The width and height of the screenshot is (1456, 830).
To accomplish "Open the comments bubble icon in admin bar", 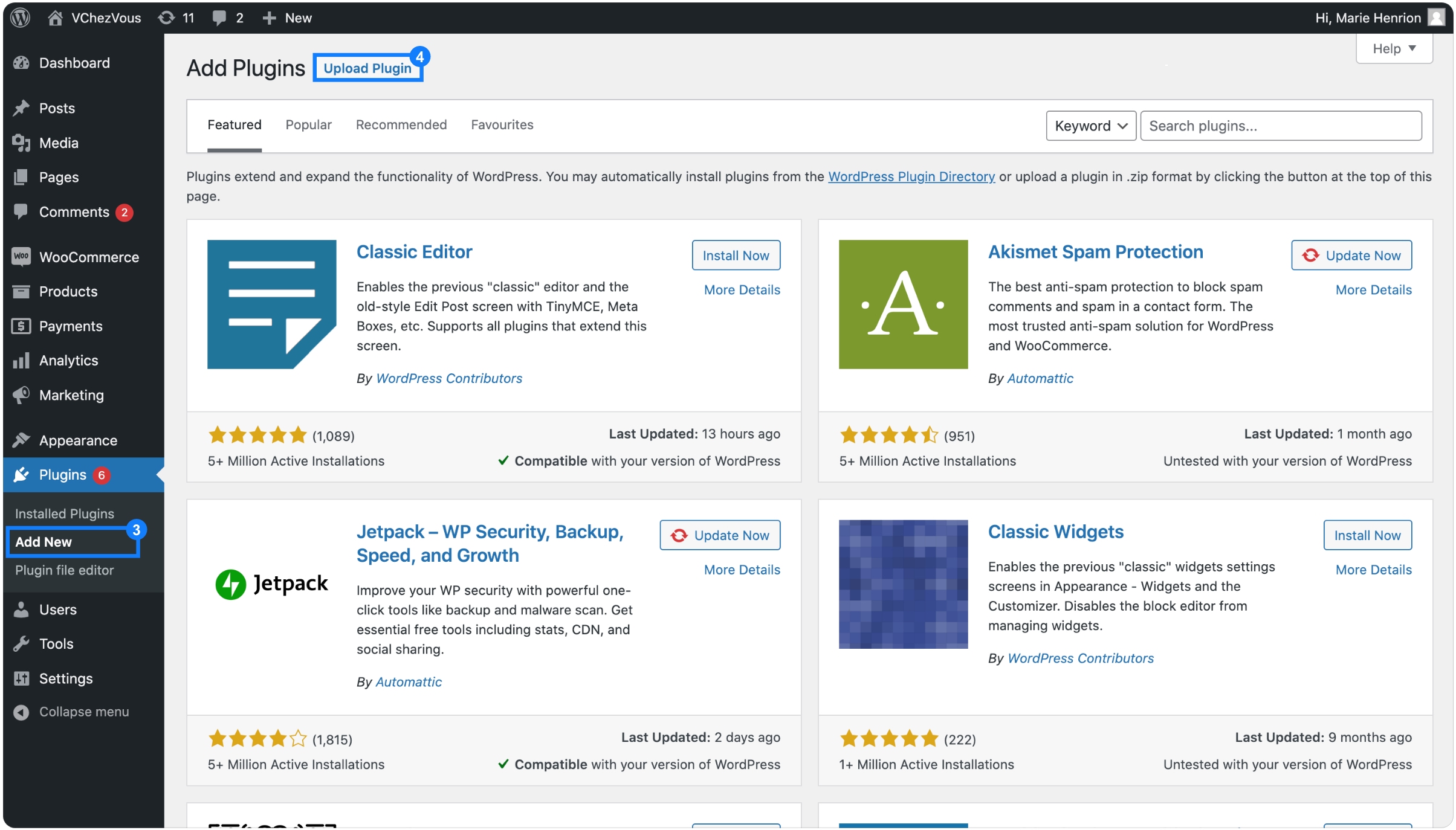I will coord(219,18).
